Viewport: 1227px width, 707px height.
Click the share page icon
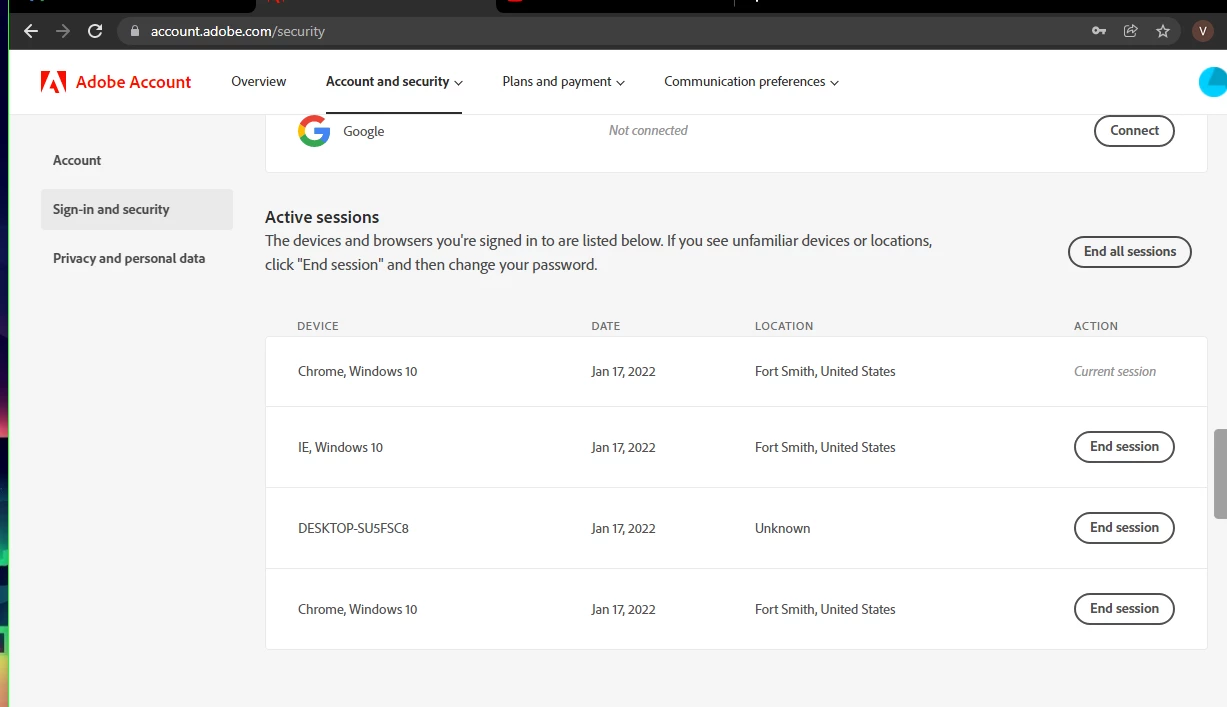pos(1131,31)
